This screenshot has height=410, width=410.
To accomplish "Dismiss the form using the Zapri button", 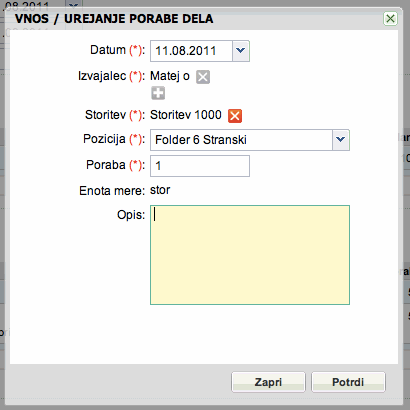I will [268, 382].
